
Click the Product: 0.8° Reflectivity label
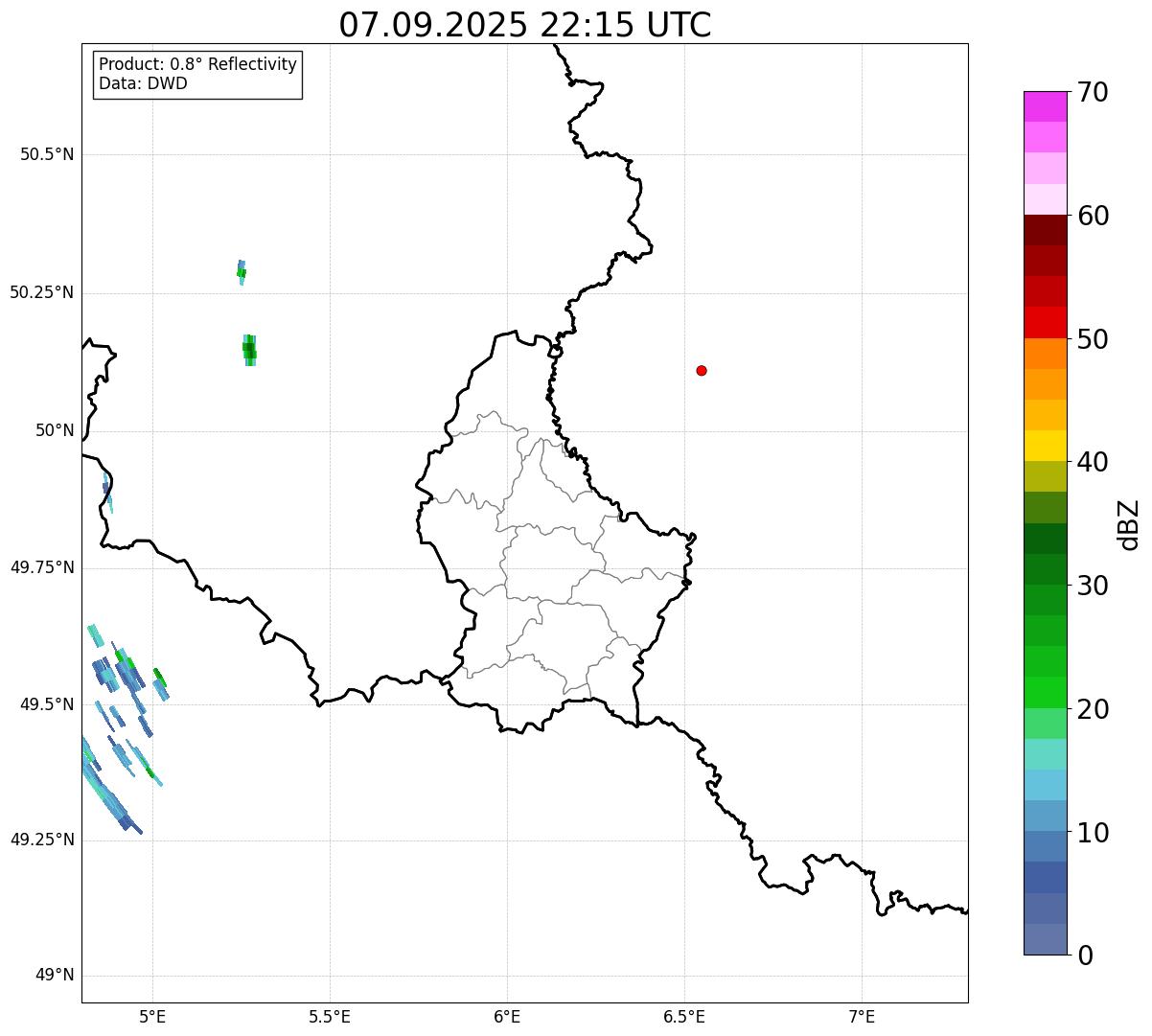click(198, 64)
